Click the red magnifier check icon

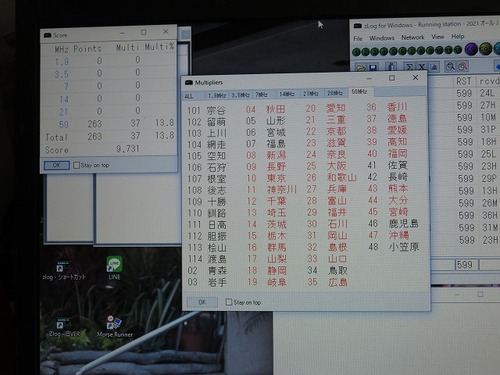pos(463,66)
